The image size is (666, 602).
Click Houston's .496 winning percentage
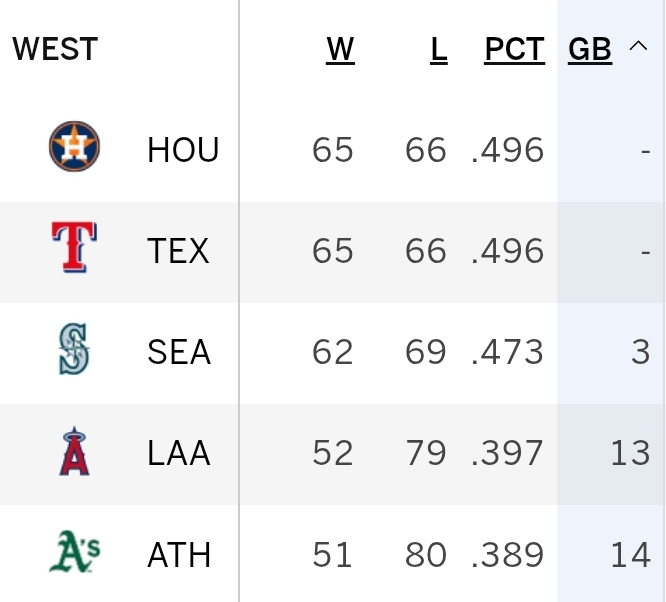(508, 150)
